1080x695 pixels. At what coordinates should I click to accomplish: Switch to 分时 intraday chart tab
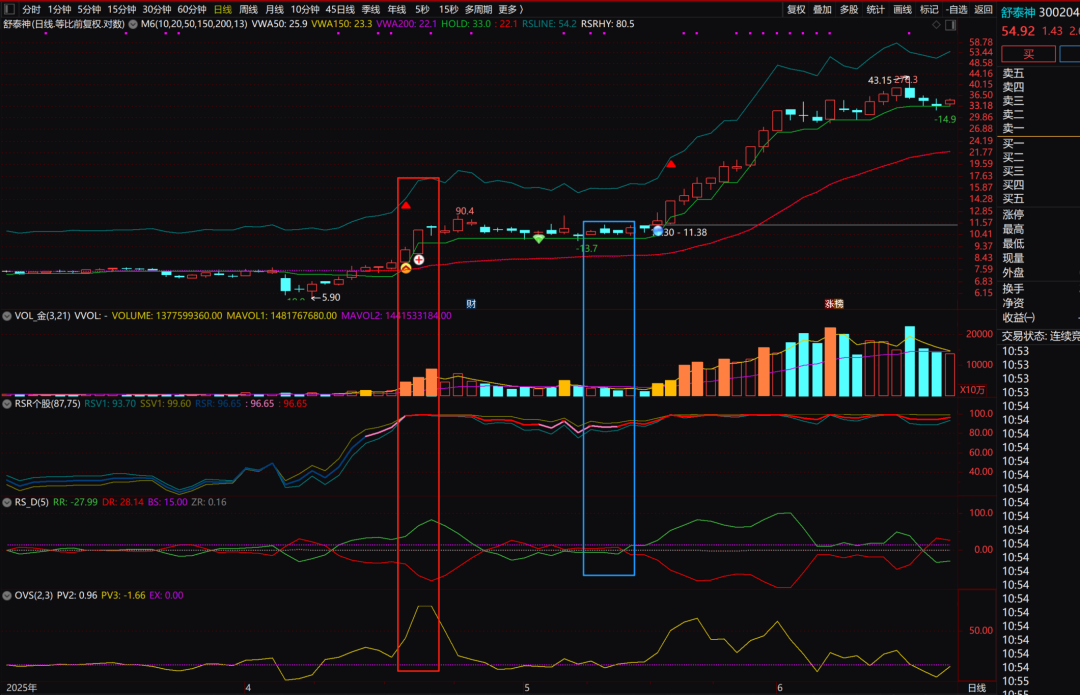click(x=32, y=10)
